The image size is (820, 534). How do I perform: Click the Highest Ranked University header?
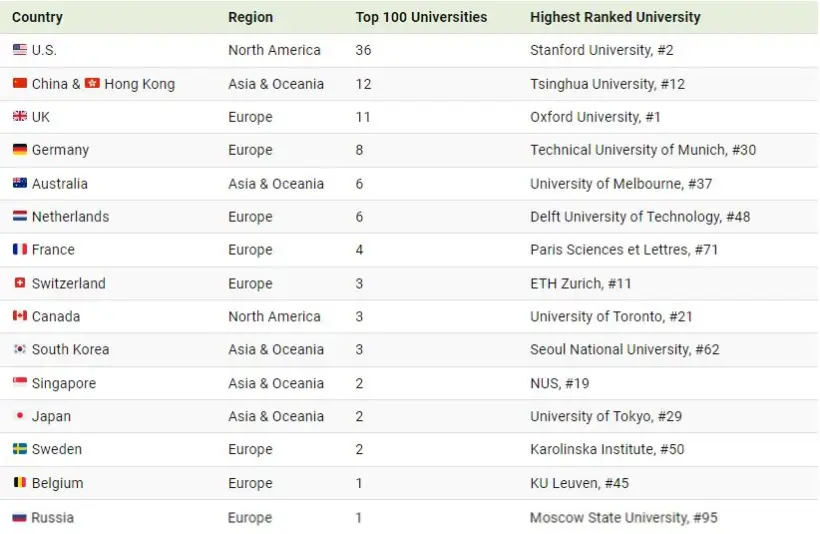615,17
